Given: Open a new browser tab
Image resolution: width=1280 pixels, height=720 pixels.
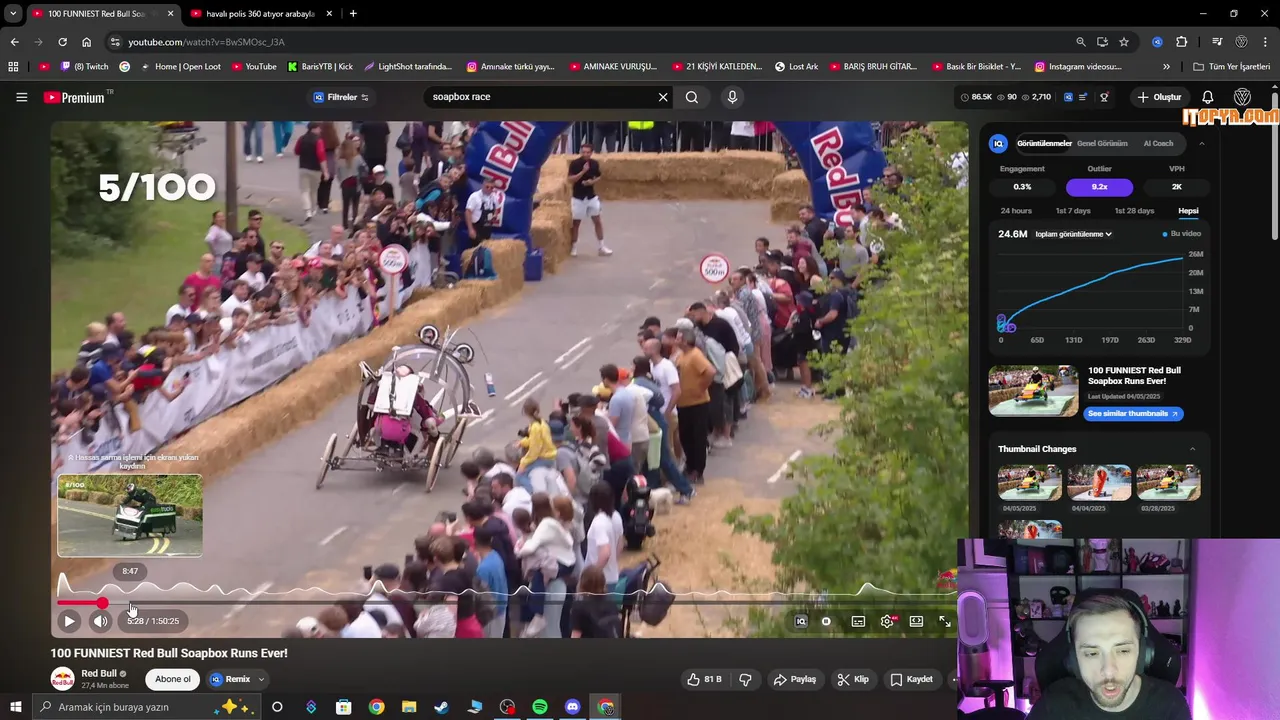Looking at the screenshot, I should pyautogui.click(x=353, y=14).
